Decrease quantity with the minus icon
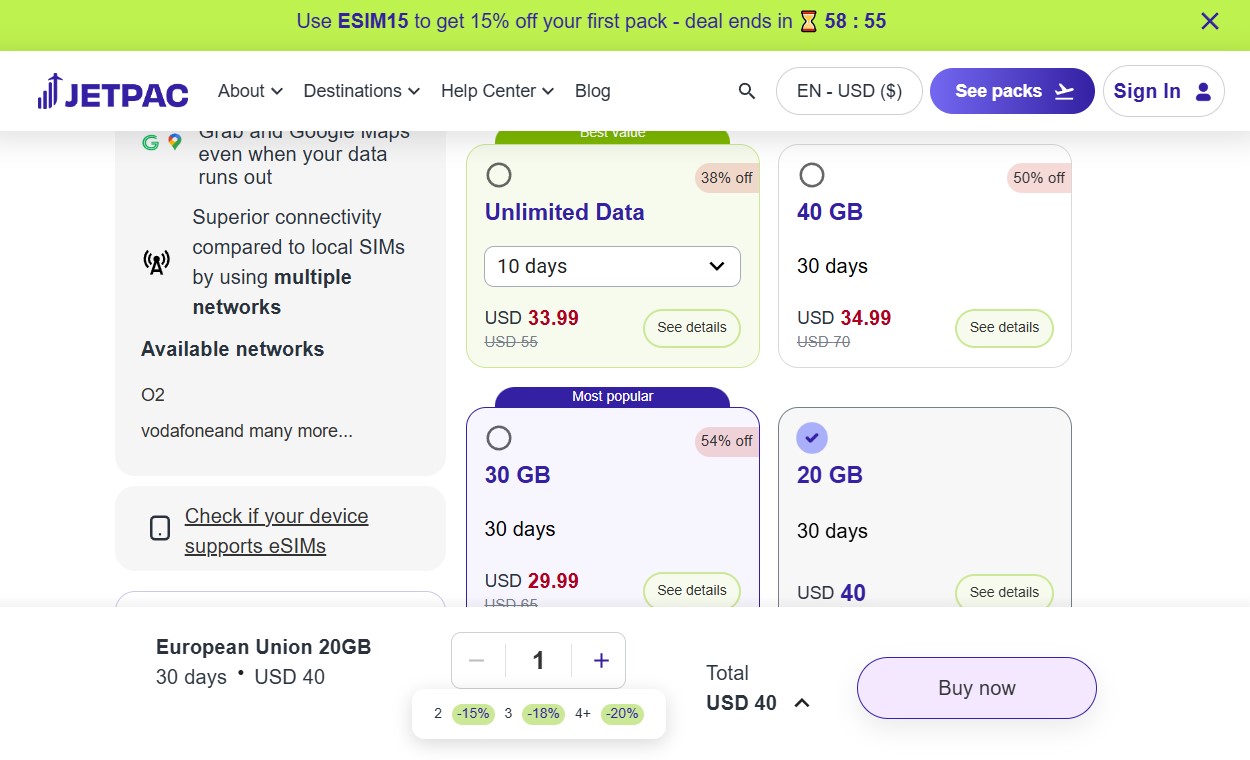Image resolution: width=1250 pixels, height=760 pixels. tap(477, 660)
